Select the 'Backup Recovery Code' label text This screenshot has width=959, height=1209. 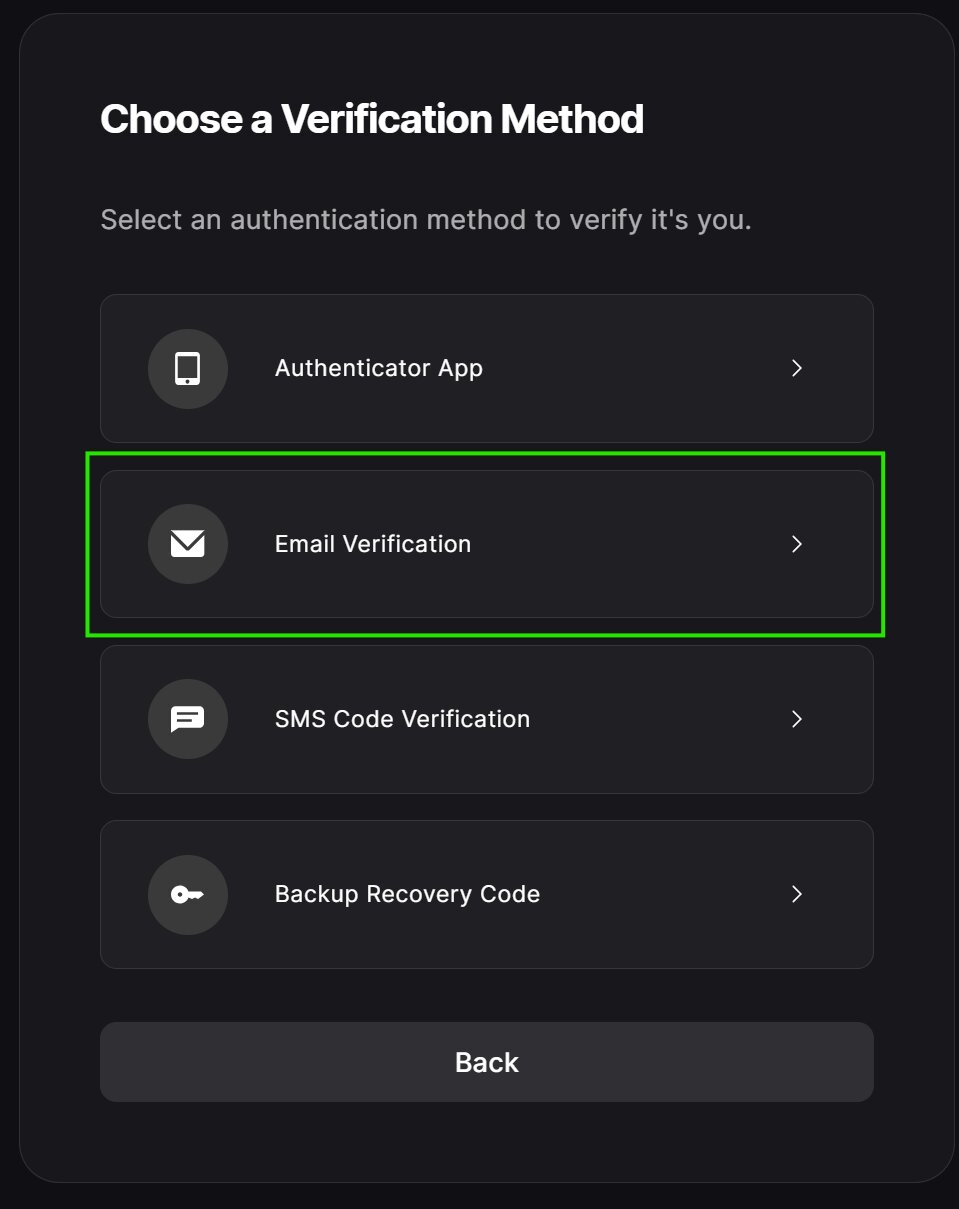pos(407,894)
